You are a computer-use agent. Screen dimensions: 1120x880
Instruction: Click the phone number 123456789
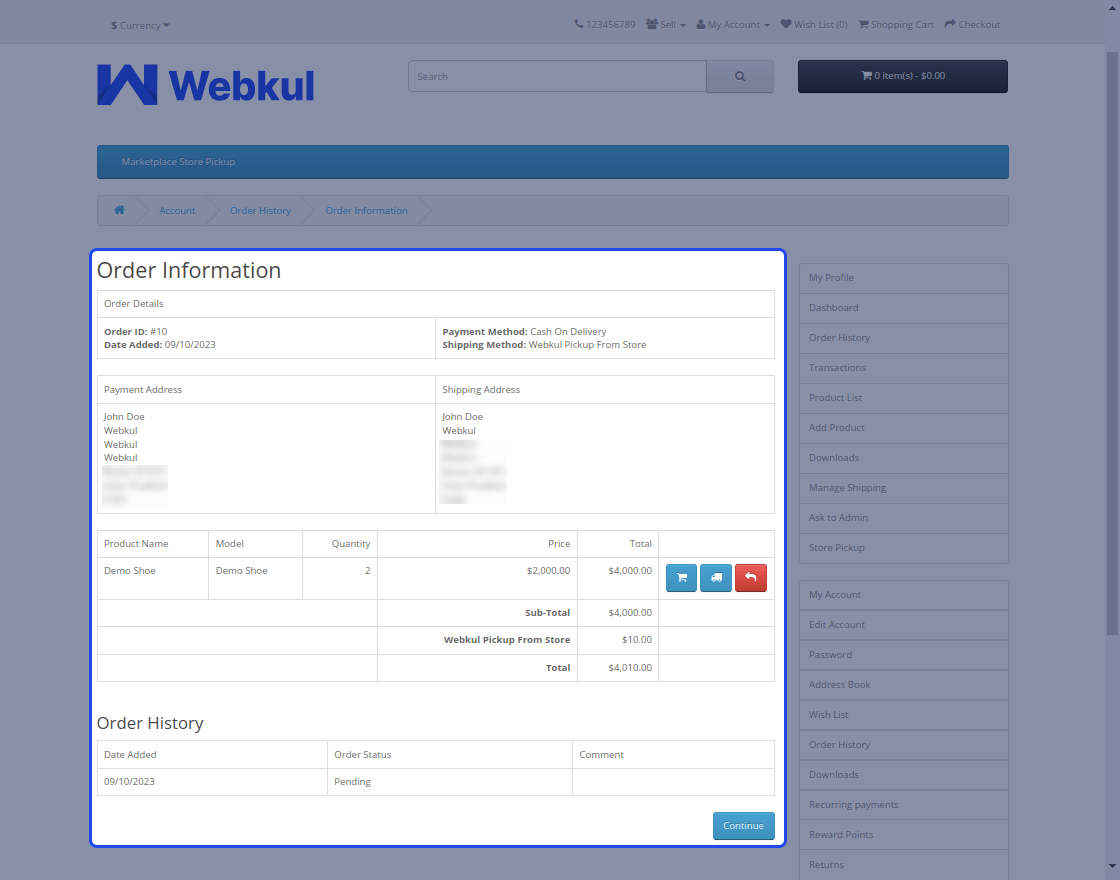tap(605, 24)
